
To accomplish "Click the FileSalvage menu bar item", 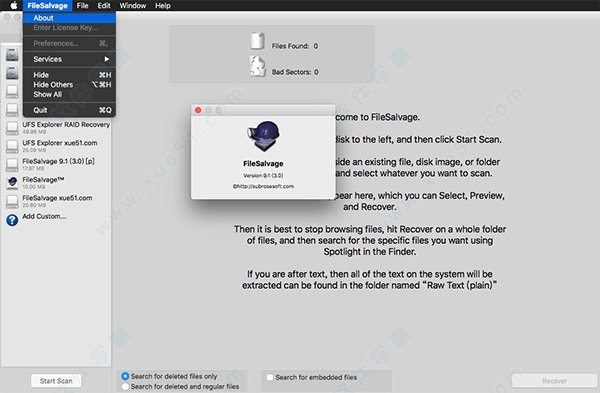I will [47, 5].
